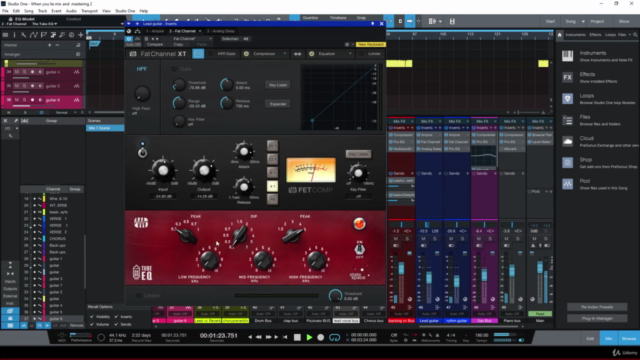The height and width of the screenshot is (360, 640).
Task: Switch to the Browse view tab
Action: click(x=629, y=338)
